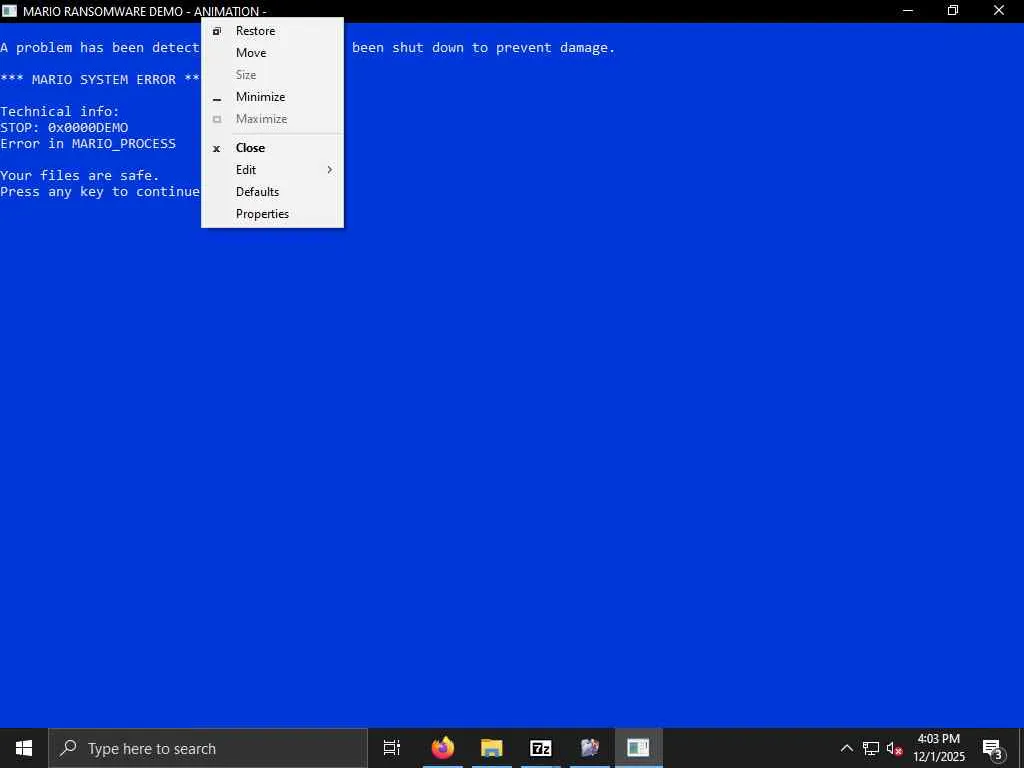Click the 'STOP: 0x0000DEMO' text line
The image size is (1024, 768).
click(64, 127)
